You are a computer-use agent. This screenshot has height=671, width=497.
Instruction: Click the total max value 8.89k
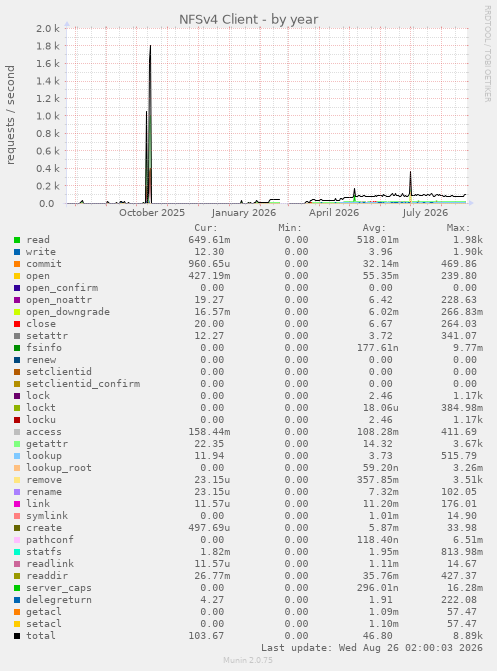tap(468, 636)
